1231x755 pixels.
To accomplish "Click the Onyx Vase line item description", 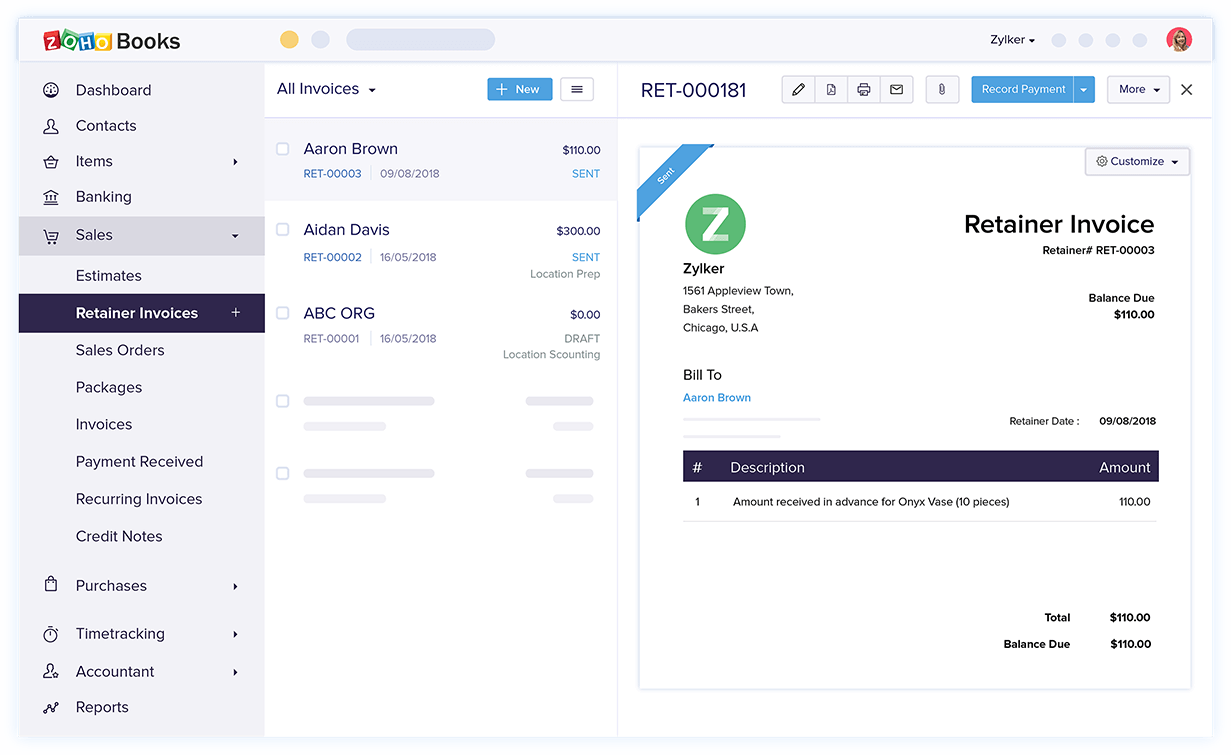I will [x=871, y=502].
